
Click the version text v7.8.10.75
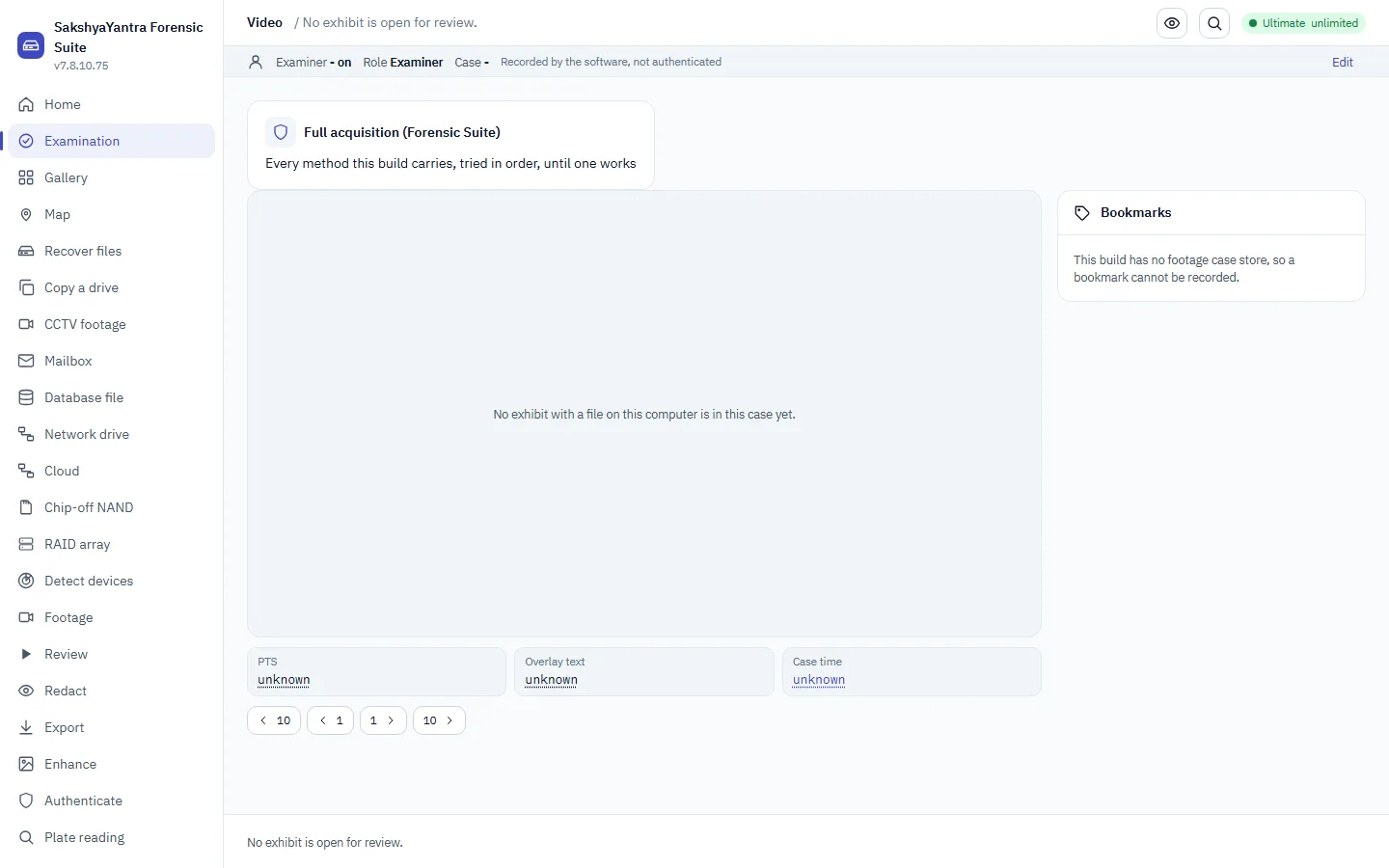coord(81,66)
